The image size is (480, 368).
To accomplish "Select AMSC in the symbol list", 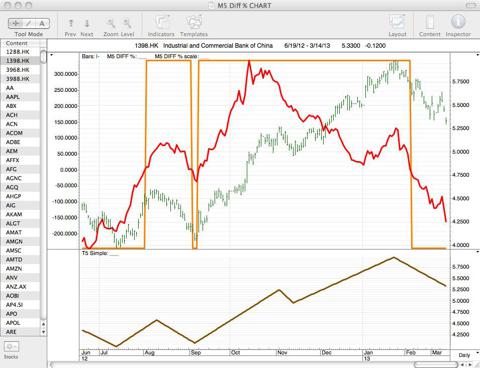I will (21, 250).
